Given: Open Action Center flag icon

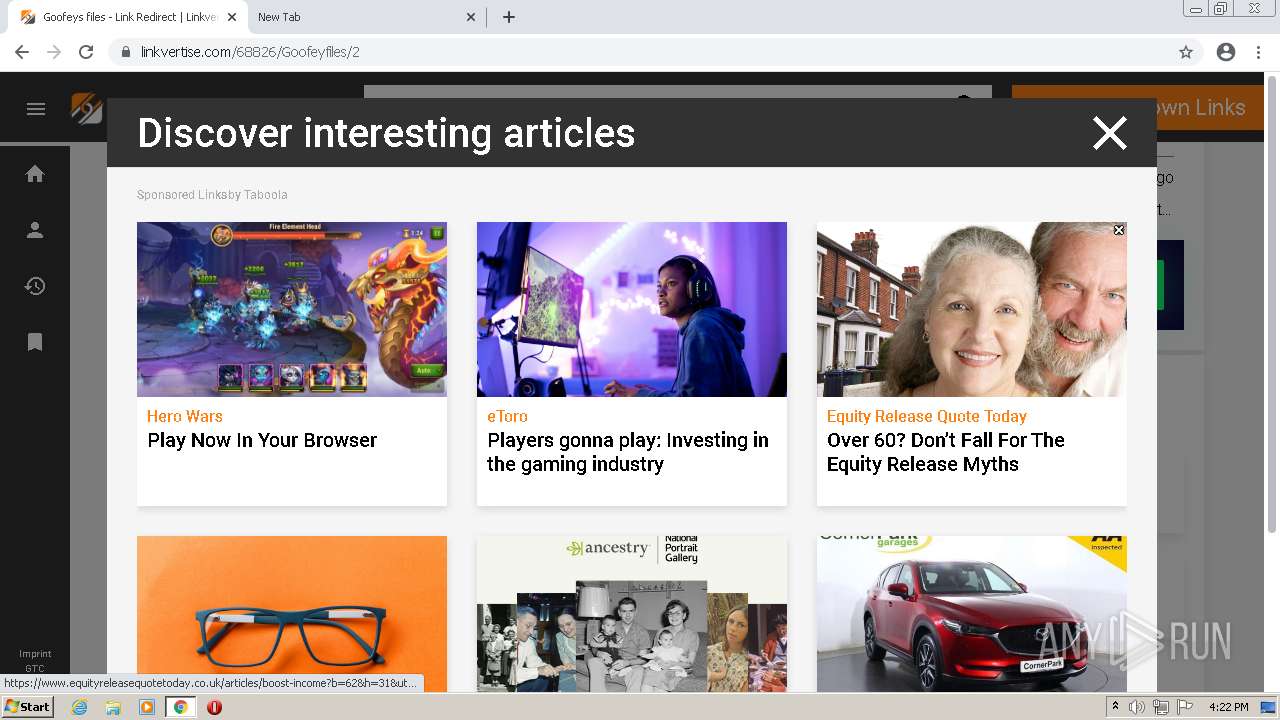Looking at the screenshot, I should tap(1184, 707).
